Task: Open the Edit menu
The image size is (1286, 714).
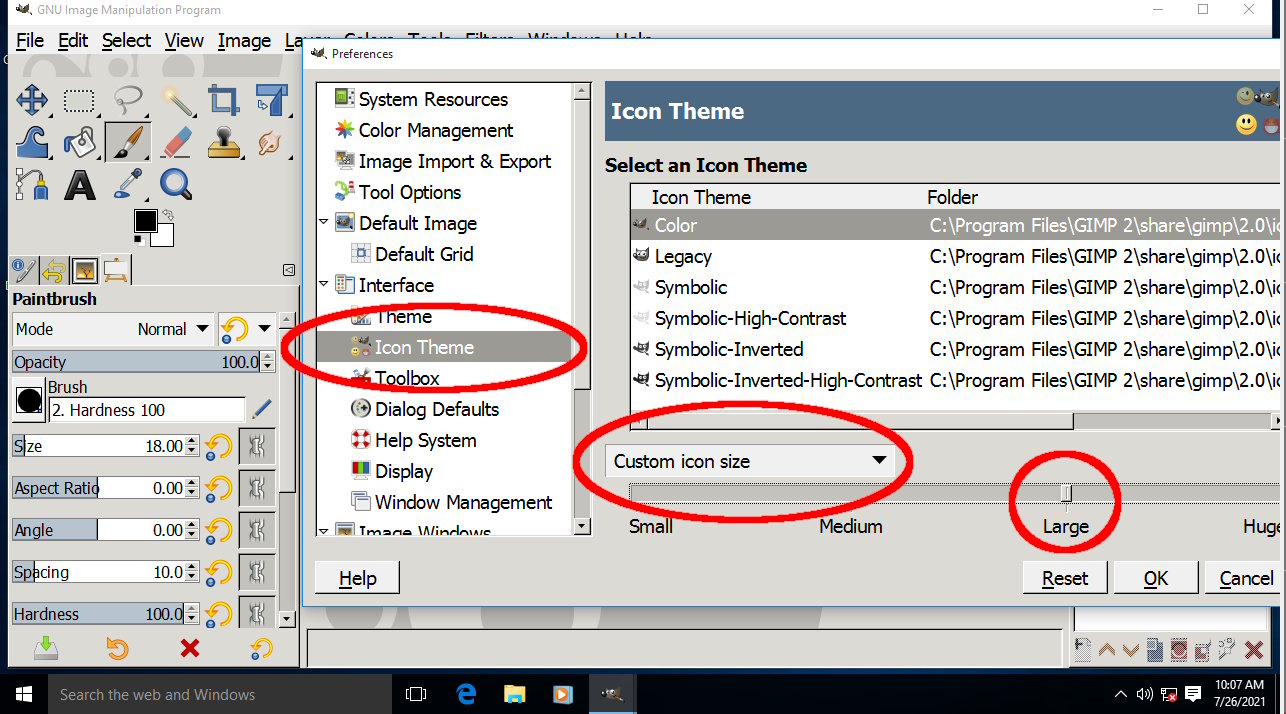Action: point(73,41)
